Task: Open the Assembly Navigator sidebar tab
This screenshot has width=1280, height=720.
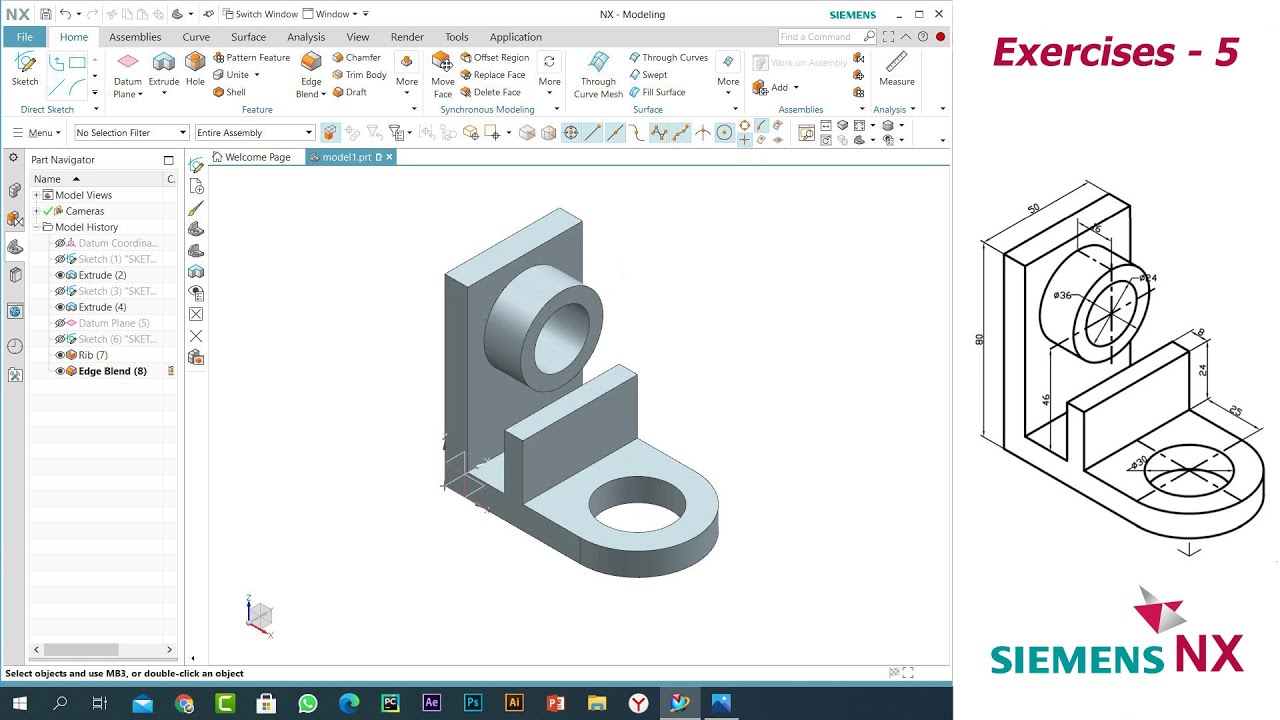Action: [x=15, y=190]
